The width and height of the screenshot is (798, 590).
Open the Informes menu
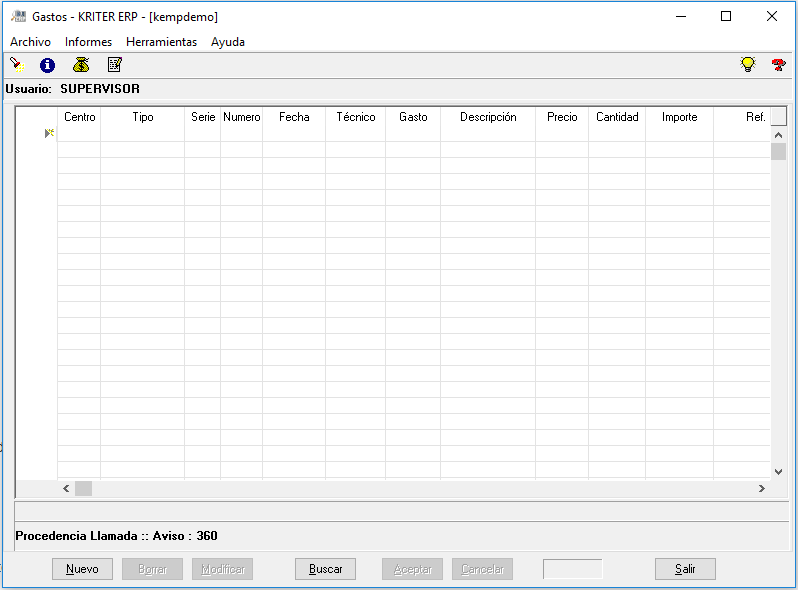tap(88, 42)
